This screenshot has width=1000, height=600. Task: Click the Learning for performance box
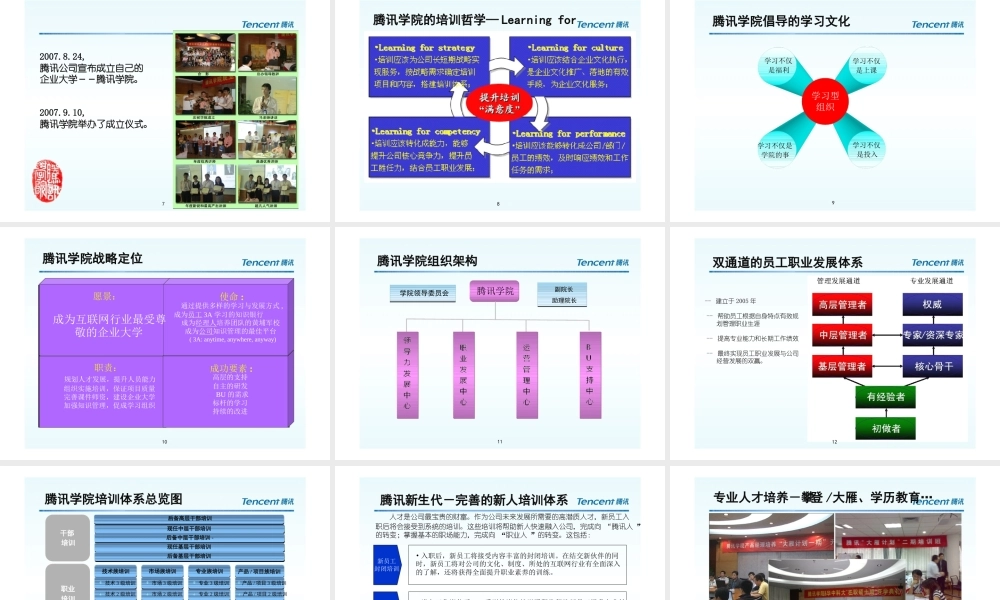coord(570,149)
